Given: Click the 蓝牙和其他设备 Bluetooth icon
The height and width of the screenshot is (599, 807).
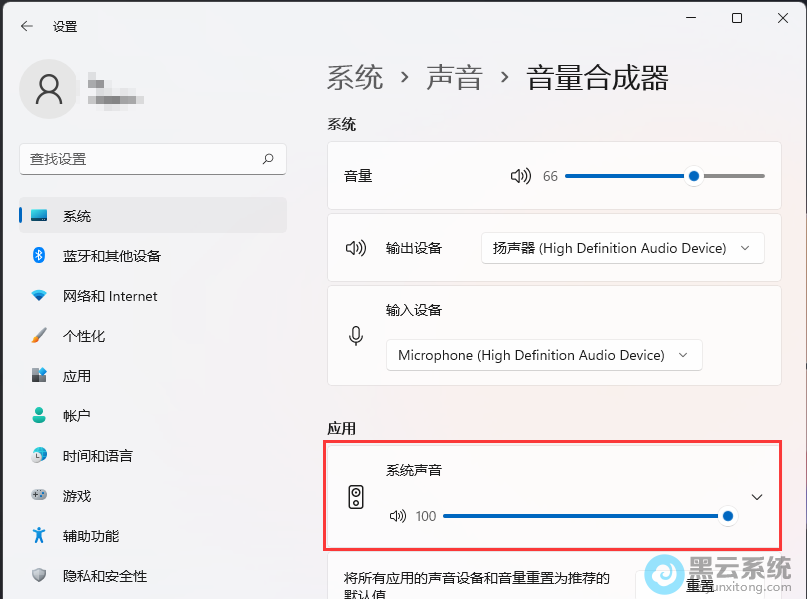Looking at the screenshot, I should 39,256.
